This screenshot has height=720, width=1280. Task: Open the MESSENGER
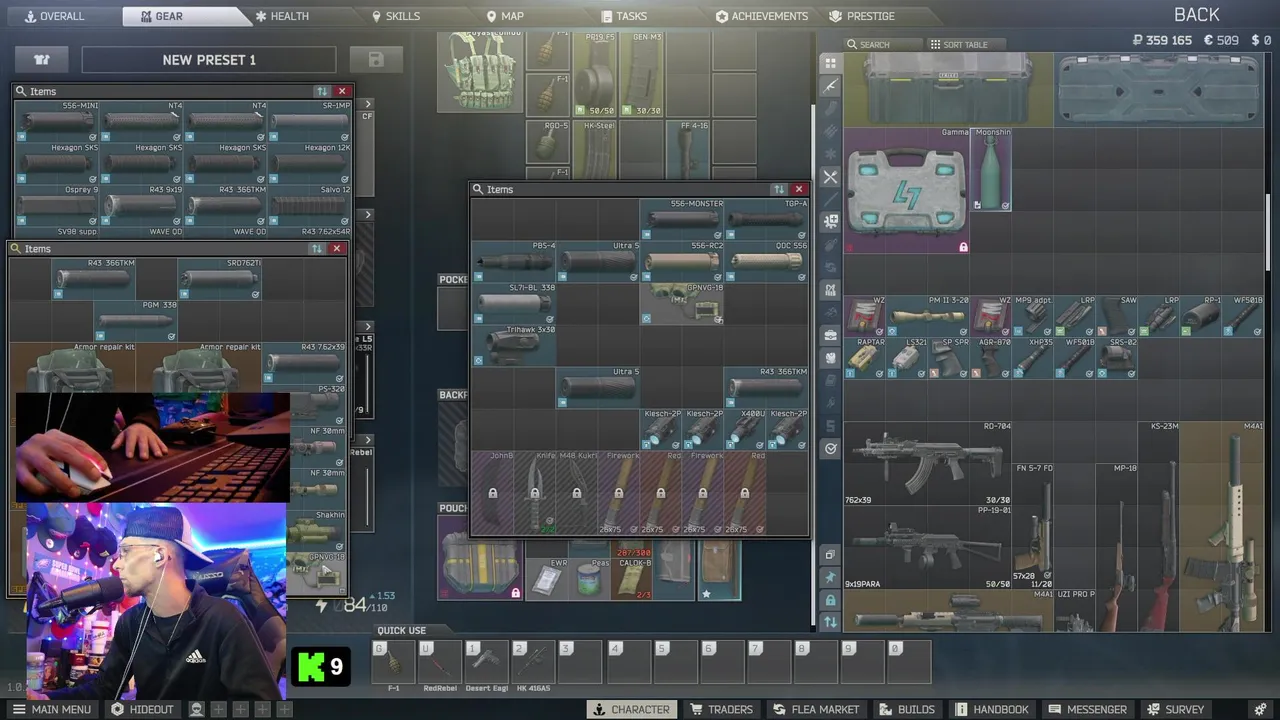(x=1087, y=709)
